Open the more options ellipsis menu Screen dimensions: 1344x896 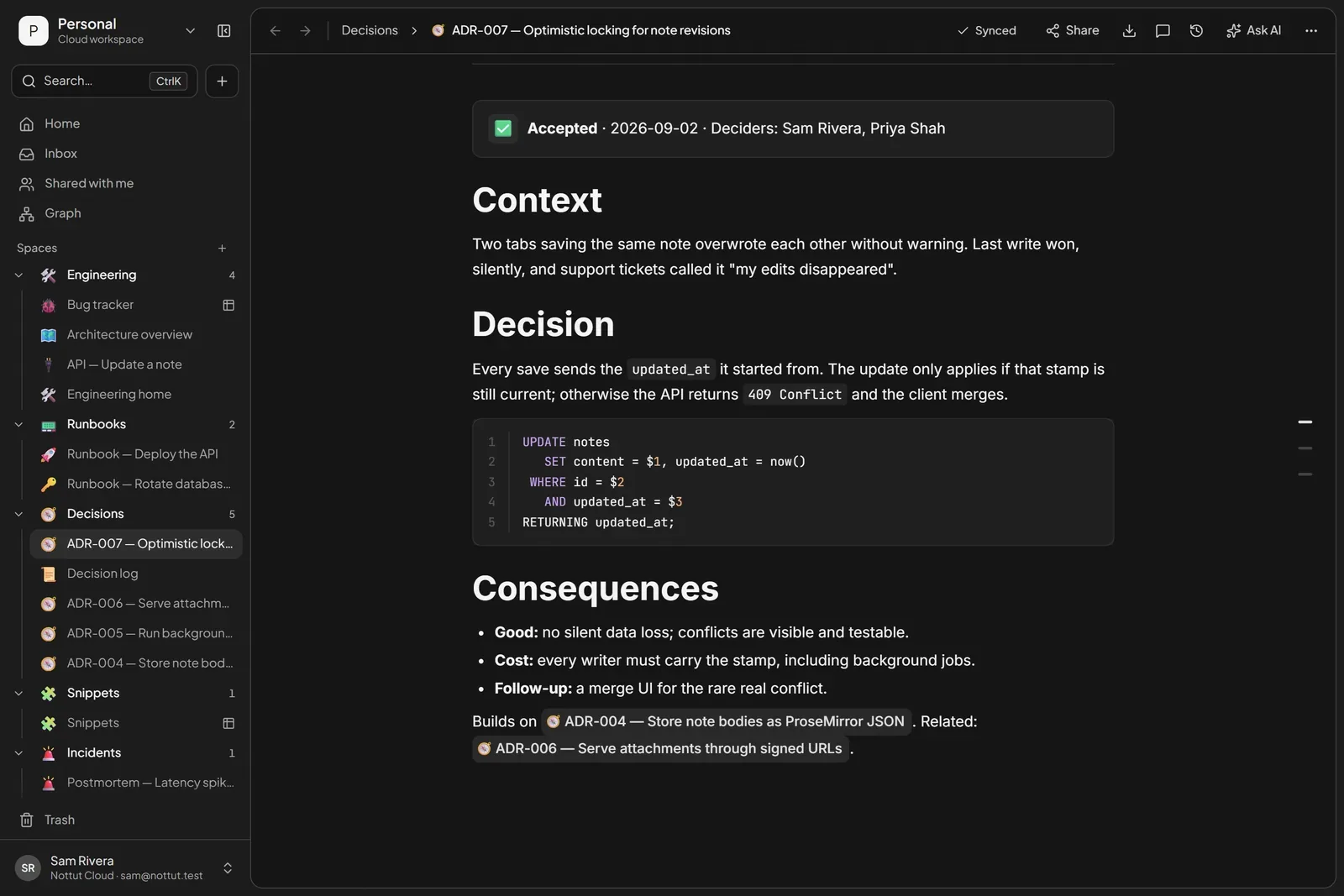(x=1311, y=31)
